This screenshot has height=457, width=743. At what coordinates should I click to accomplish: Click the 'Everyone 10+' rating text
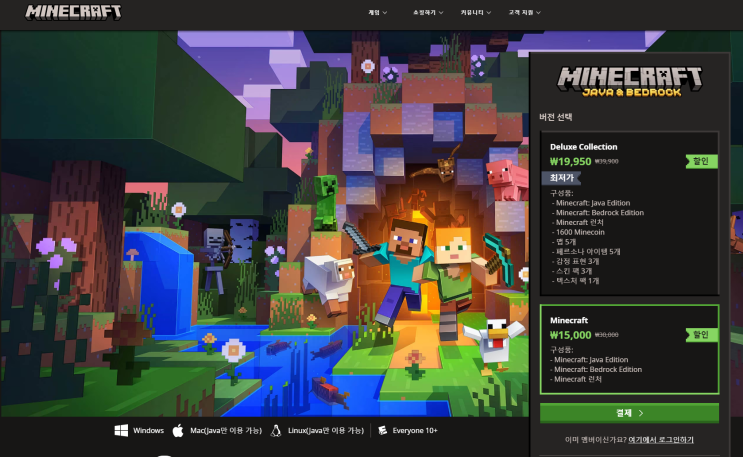click(x=415, y=430)
